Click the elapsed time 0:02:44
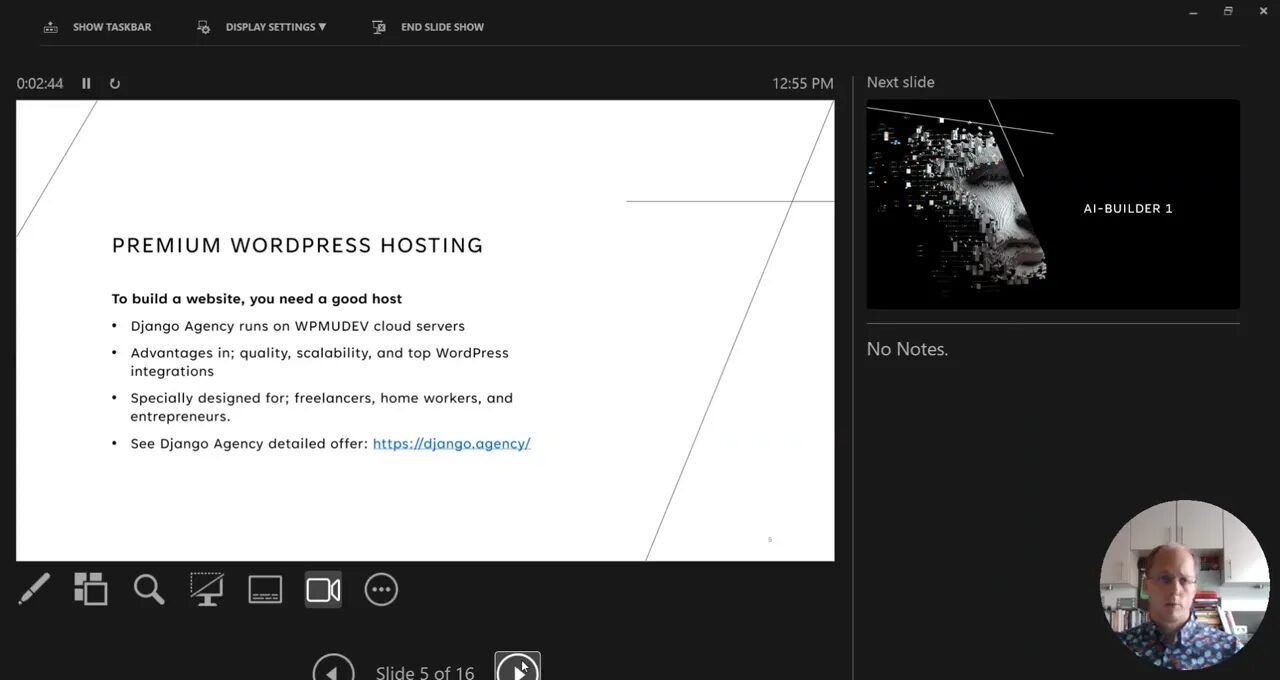 pos(40,83)
